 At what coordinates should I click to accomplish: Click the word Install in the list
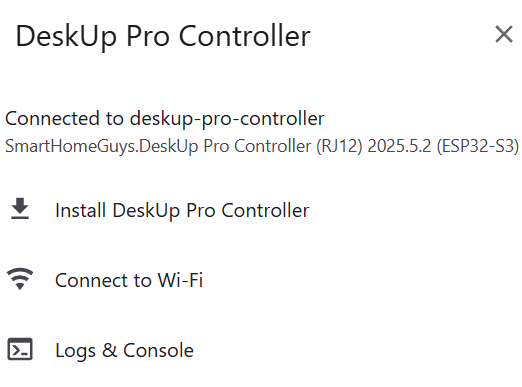[81, 210]
